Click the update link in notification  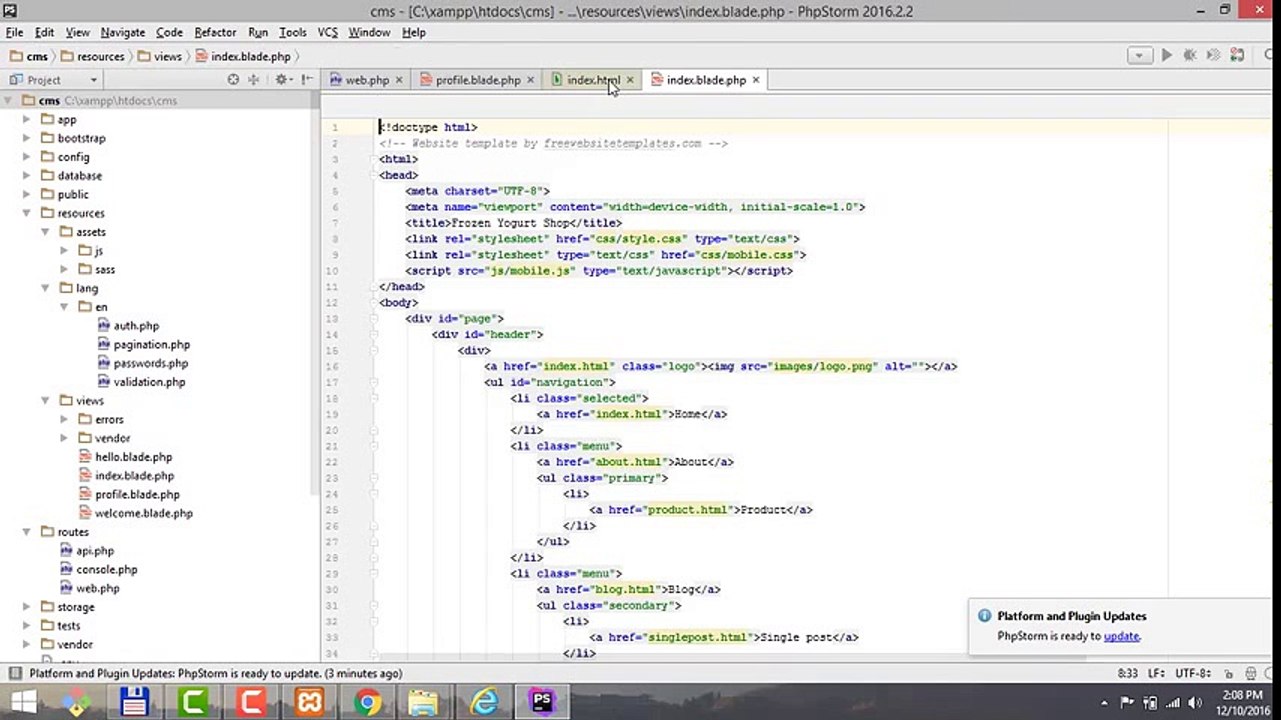tap(1121, 636)
